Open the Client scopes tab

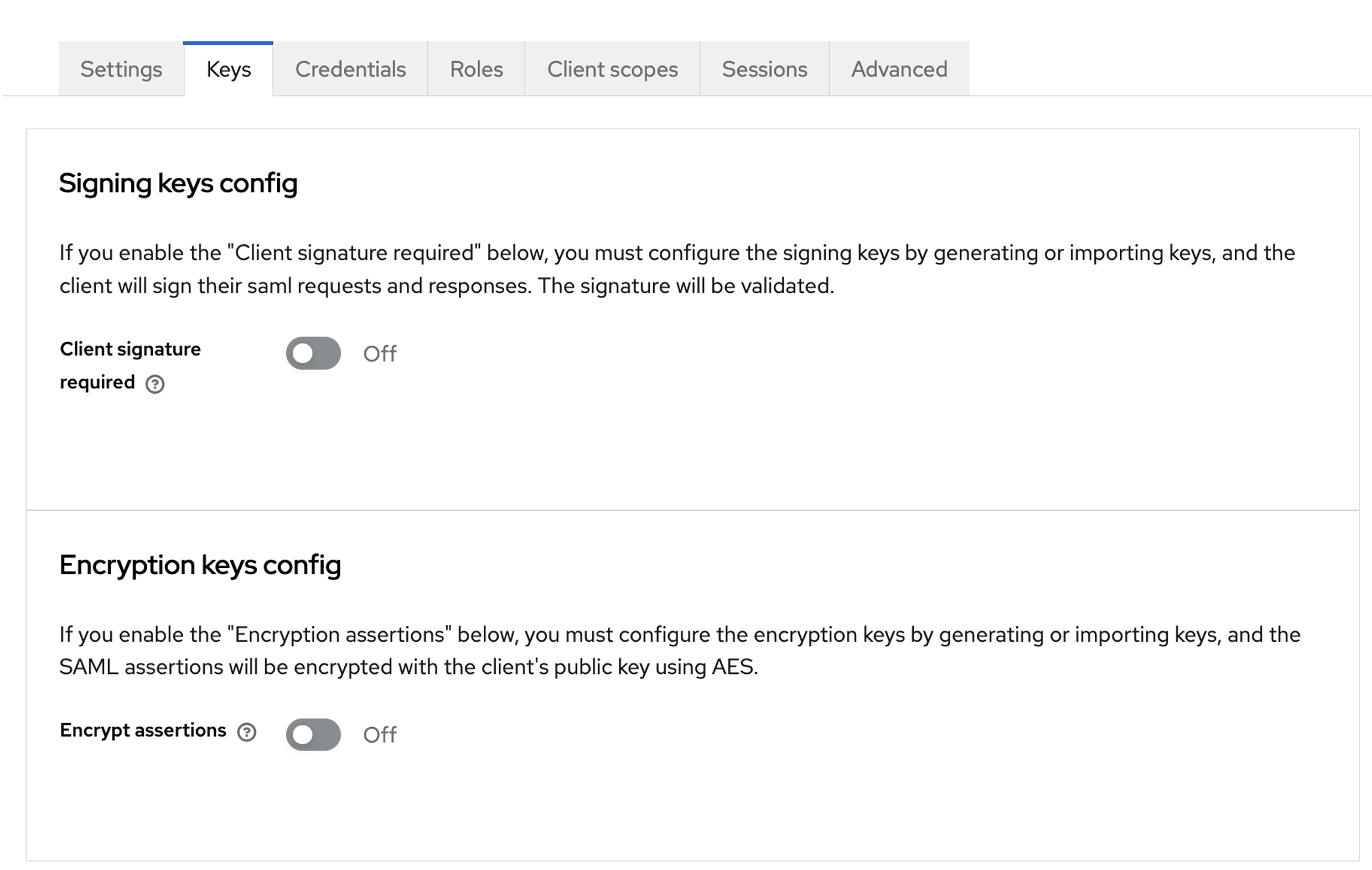point(612,70)
